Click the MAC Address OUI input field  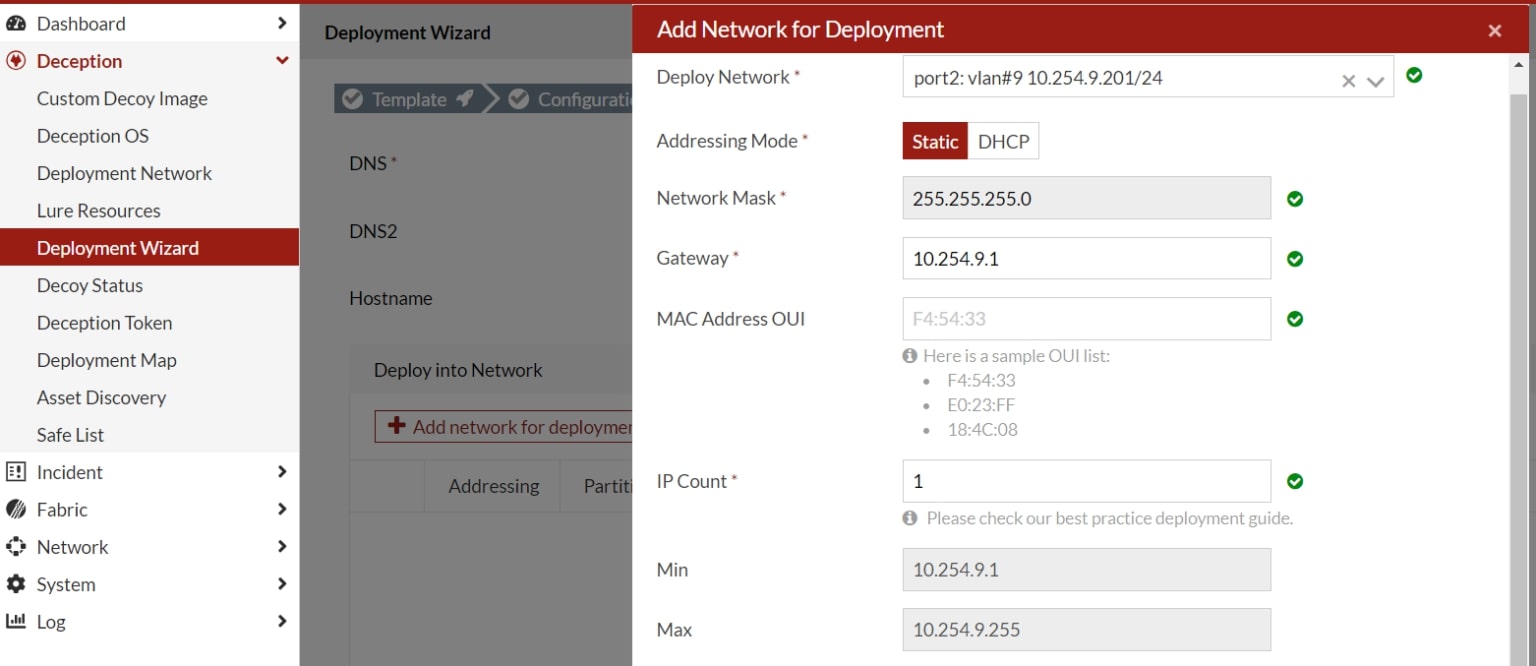tap(1086, 319)
